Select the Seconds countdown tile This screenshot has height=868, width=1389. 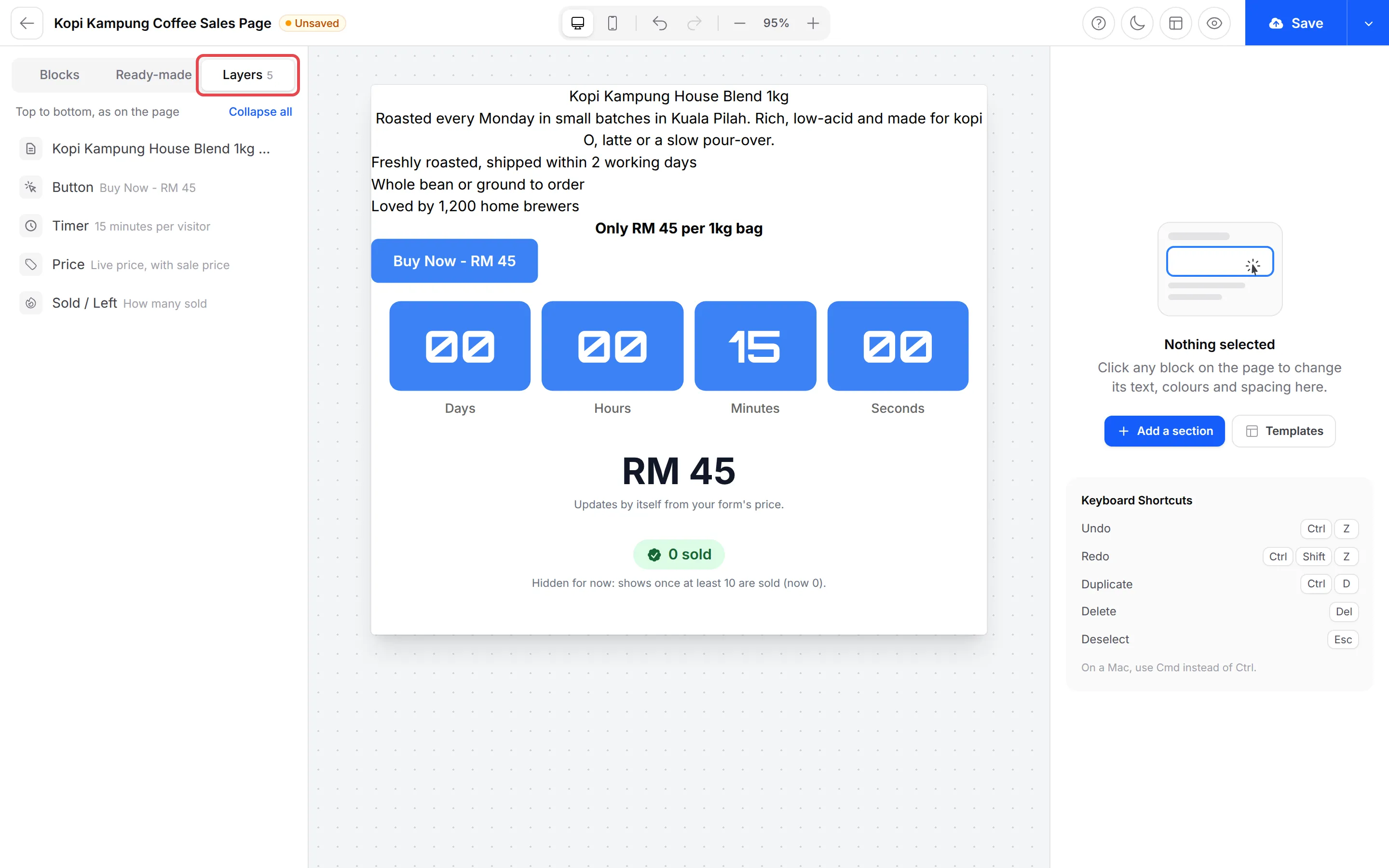898,346
